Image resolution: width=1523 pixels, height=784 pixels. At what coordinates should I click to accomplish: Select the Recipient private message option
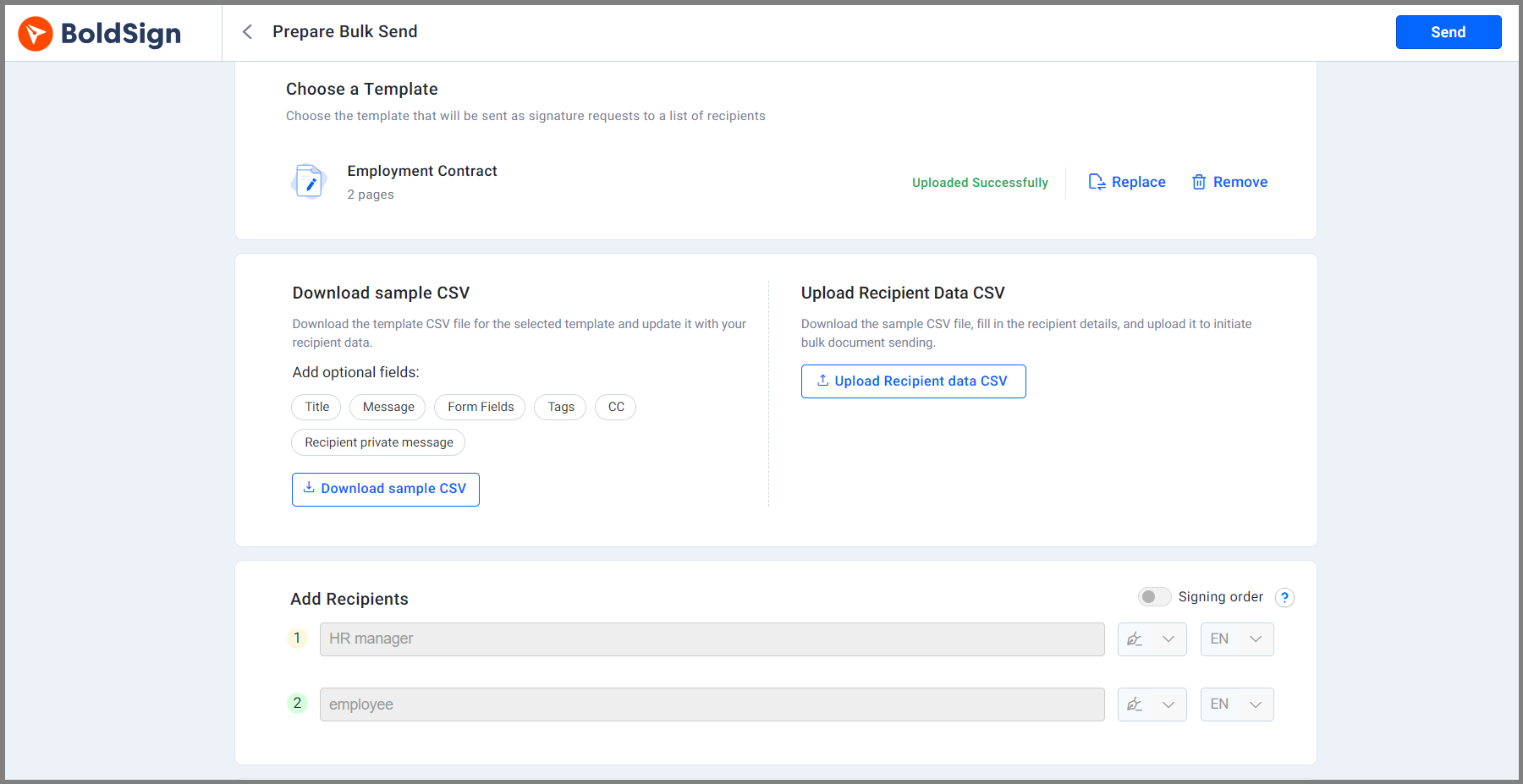coord(378,442)
